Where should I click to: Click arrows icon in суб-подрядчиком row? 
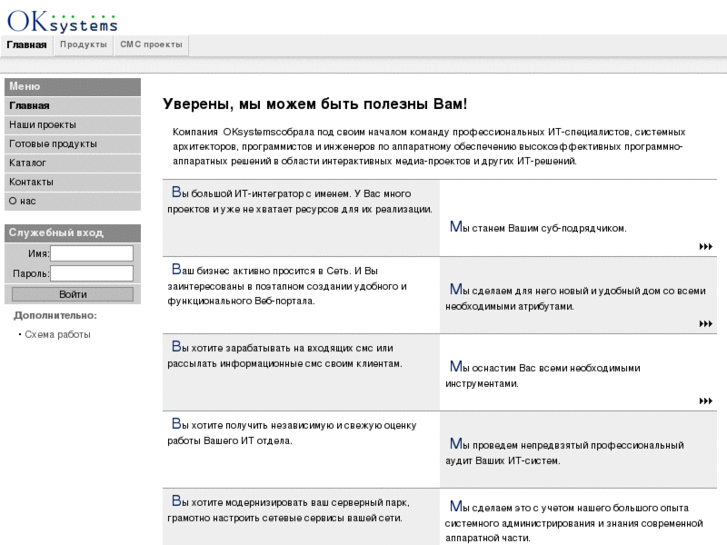point(706,246)
